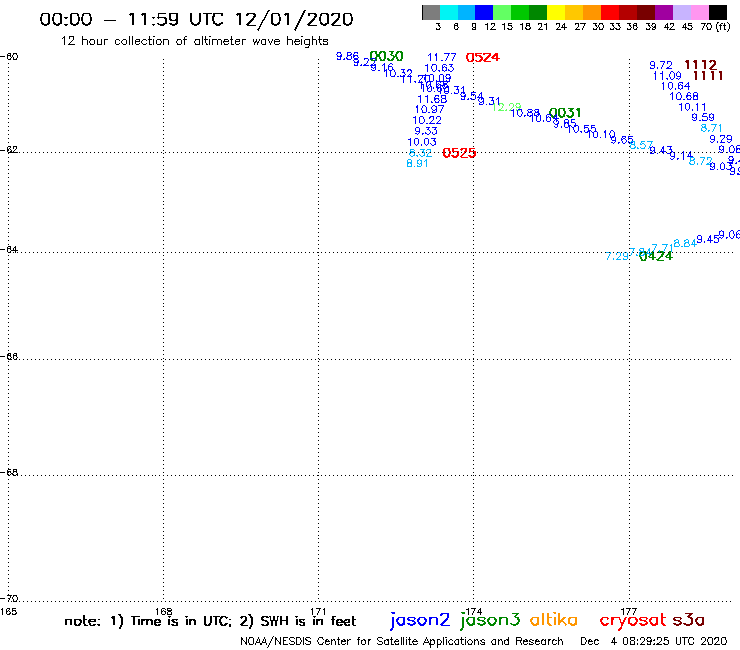
Task: Click the 10.97 wave height value
Action: 430,110
